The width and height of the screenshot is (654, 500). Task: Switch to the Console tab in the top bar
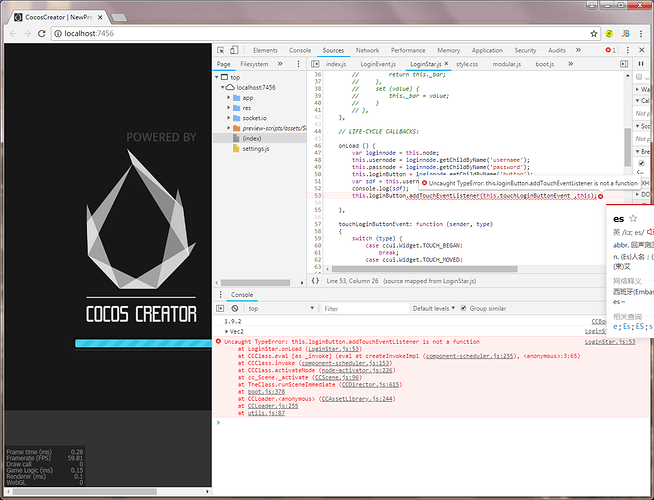coord(300,50)
